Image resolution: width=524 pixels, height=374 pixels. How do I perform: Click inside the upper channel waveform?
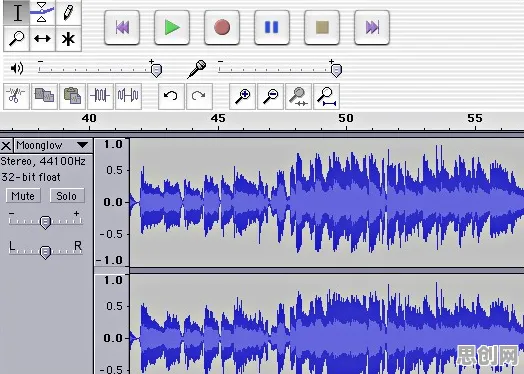pyautogui.click(x=327, y=202)
